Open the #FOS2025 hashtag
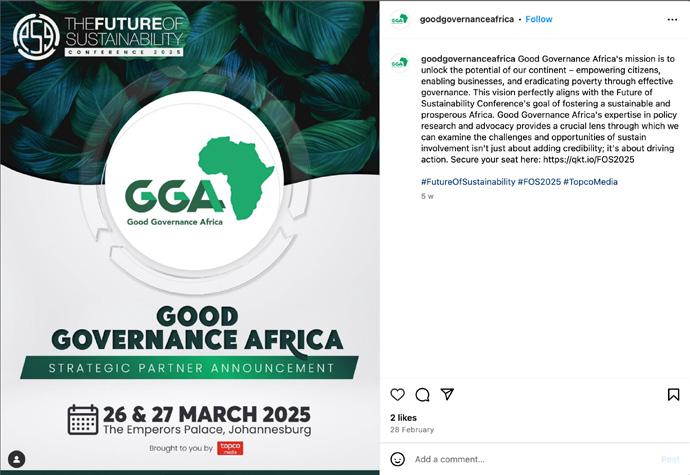690x475 pixels. tap(539, 182)
